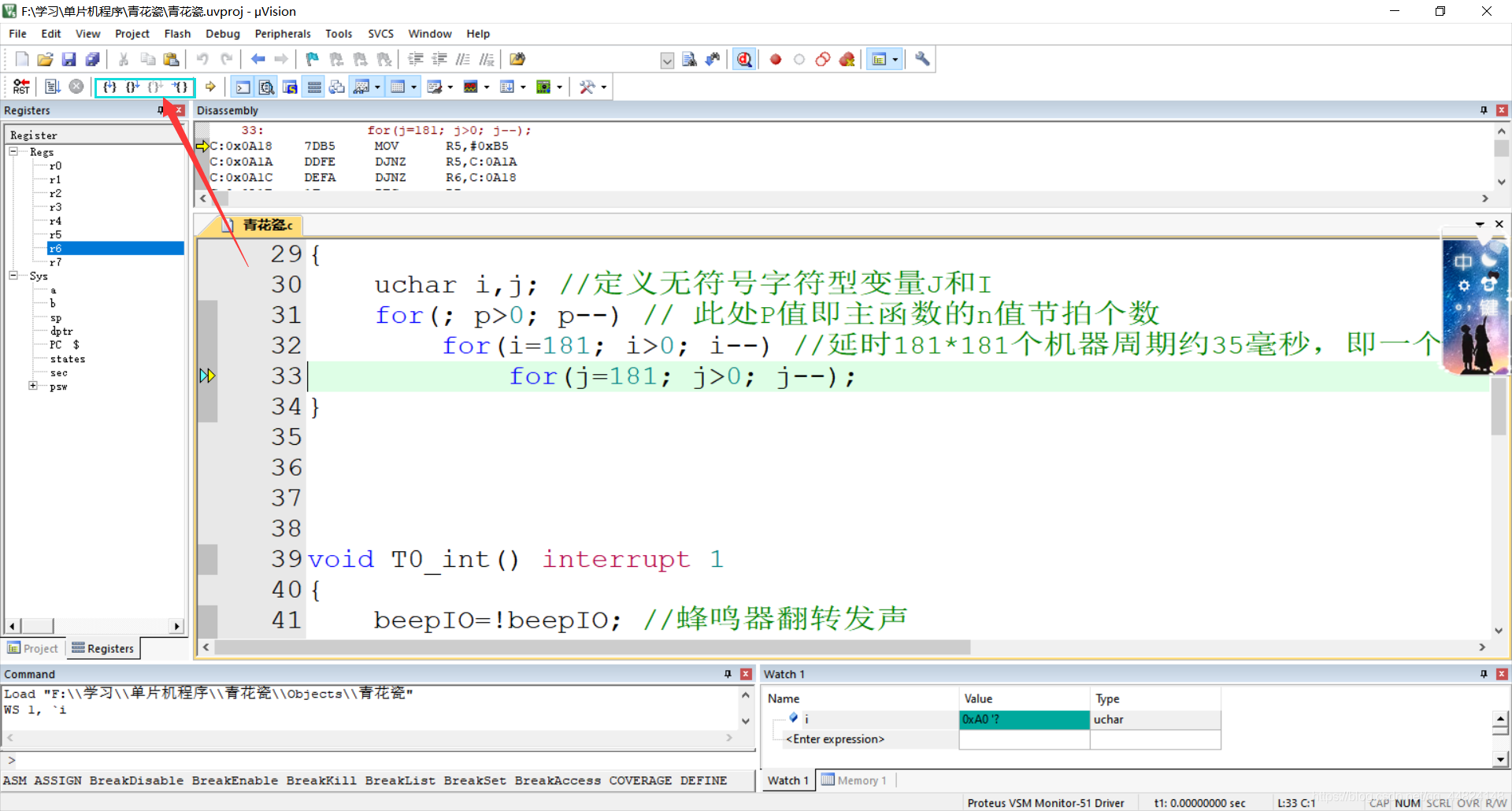Close the Command panel
Image resolution: width=1512 pixels, height=811 pixels.
point(746,674)
